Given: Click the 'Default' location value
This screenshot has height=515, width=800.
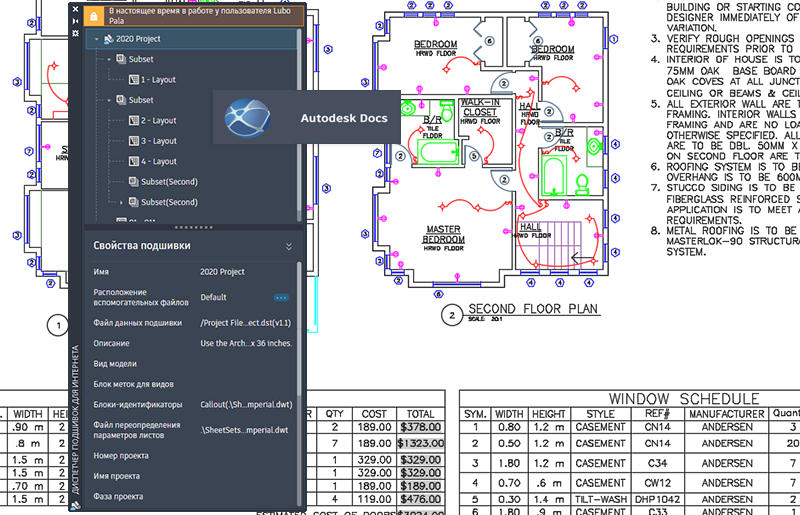Looking at the screenshot, I should click(x=213, y=298).
